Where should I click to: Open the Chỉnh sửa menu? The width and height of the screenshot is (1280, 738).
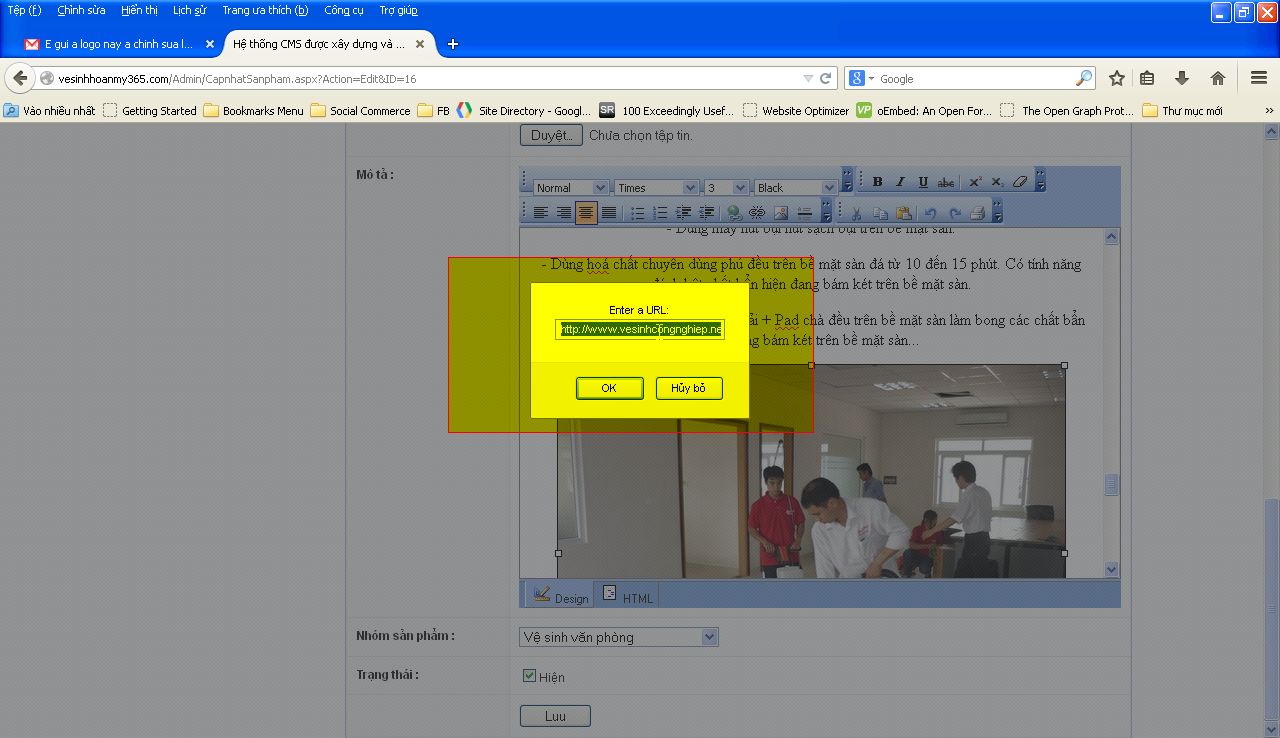(x=81, y=10)
